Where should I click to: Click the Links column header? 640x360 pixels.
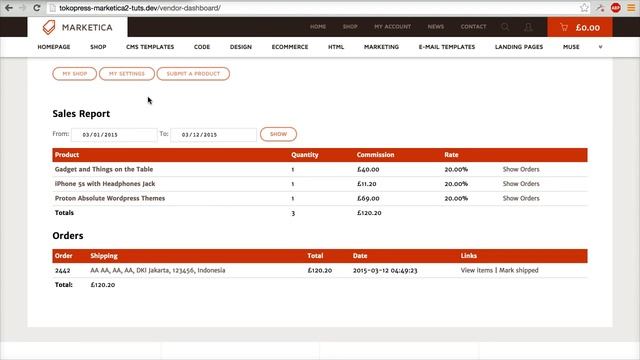469,256
